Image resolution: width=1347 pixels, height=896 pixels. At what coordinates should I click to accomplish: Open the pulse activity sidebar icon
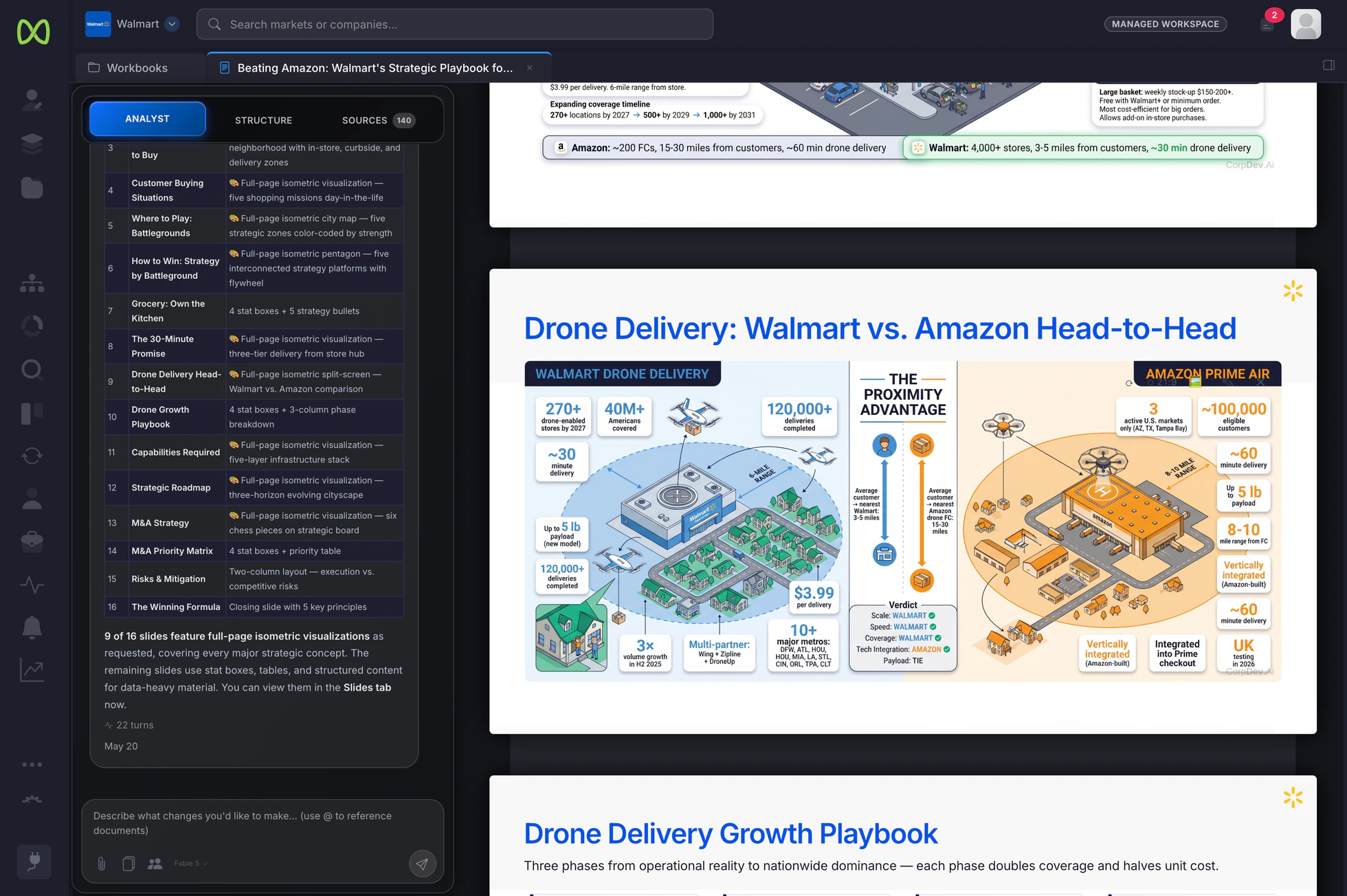[32, 585]
